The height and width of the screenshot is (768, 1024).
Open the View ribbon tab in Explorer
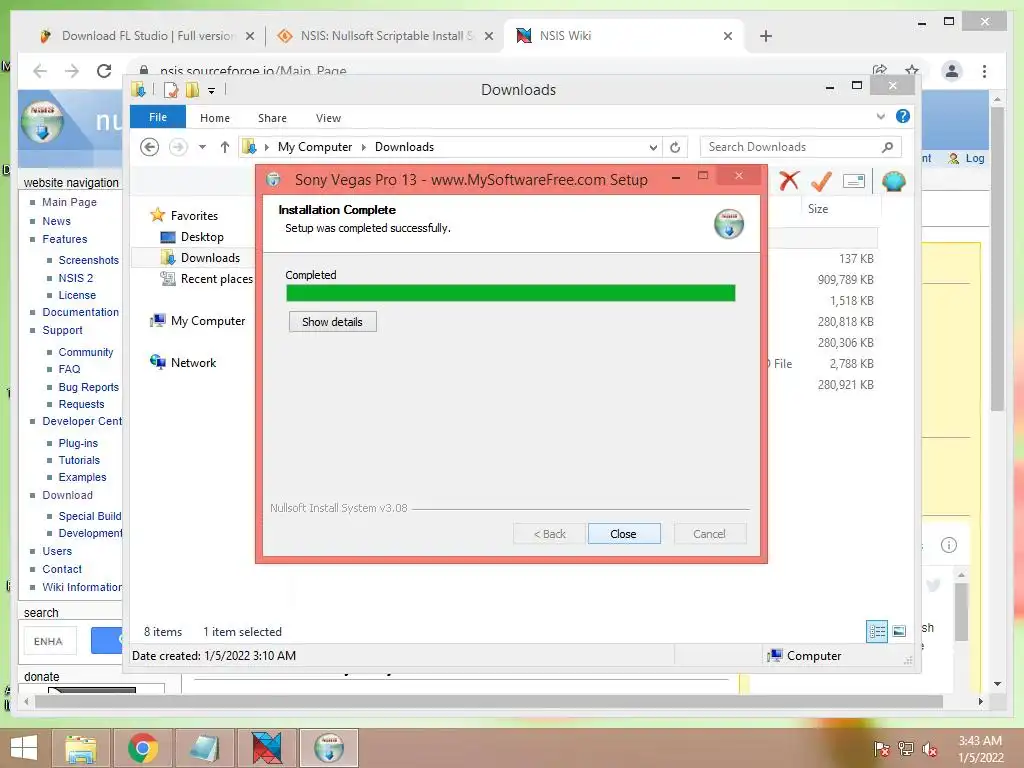click(x=328, y=118)
